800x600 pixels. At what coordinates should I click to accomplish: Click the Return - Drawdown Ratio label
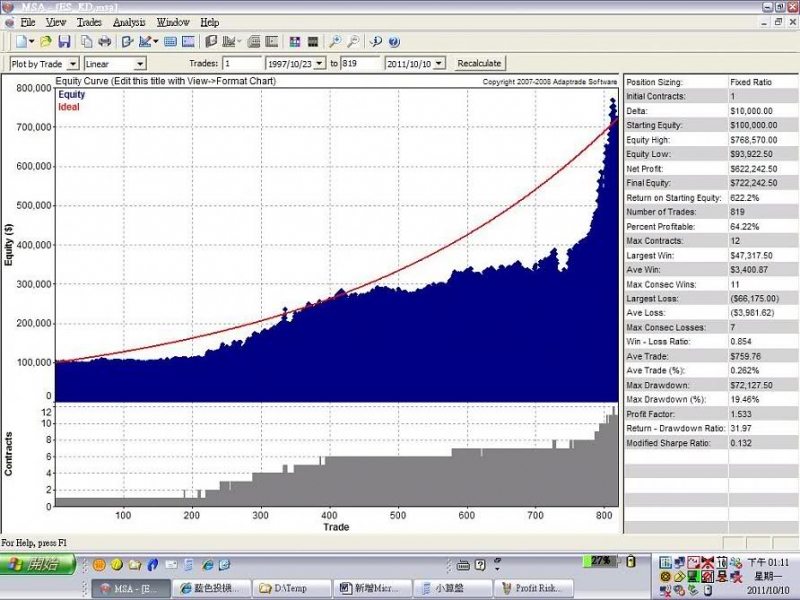coord(676,429)
